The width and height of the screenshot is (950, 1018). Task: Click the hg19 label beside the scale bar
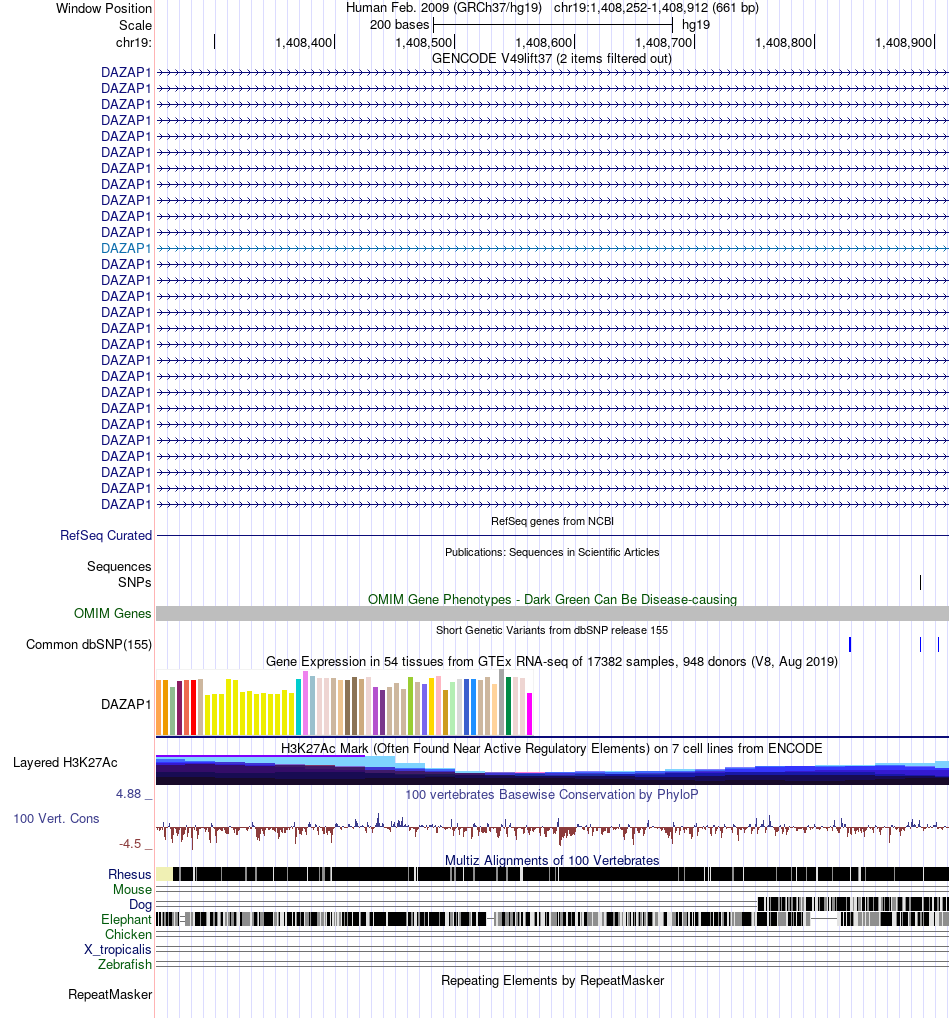tap(696, 25)
